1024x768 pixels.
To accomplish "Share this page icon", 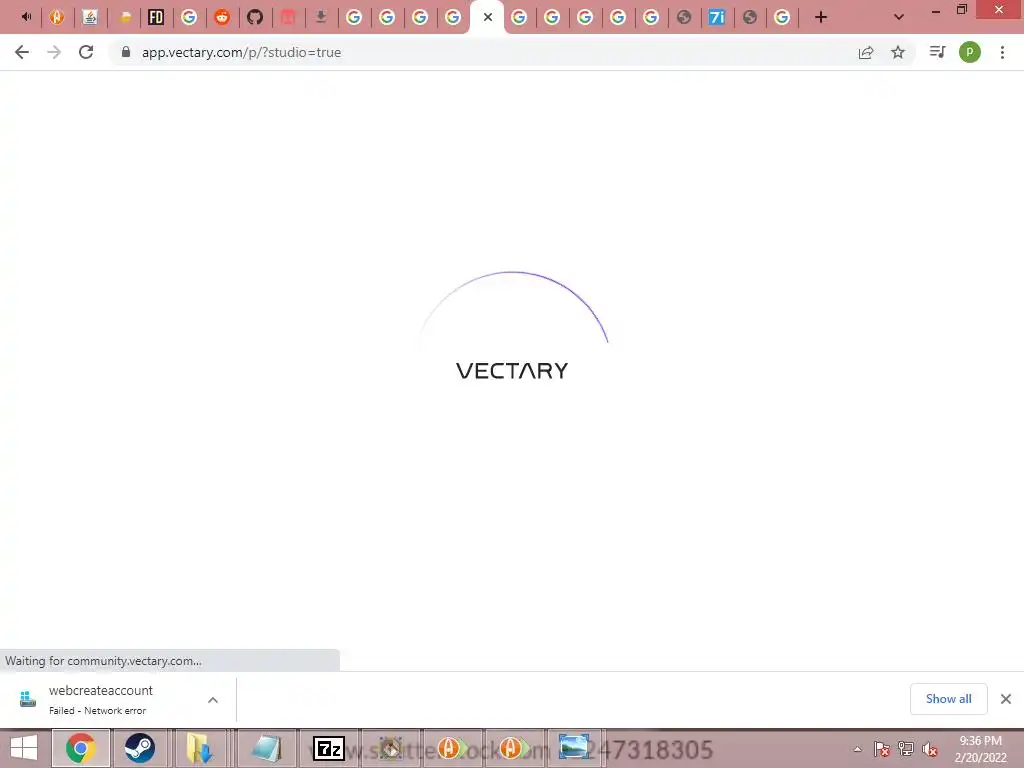I will point(866,52).
